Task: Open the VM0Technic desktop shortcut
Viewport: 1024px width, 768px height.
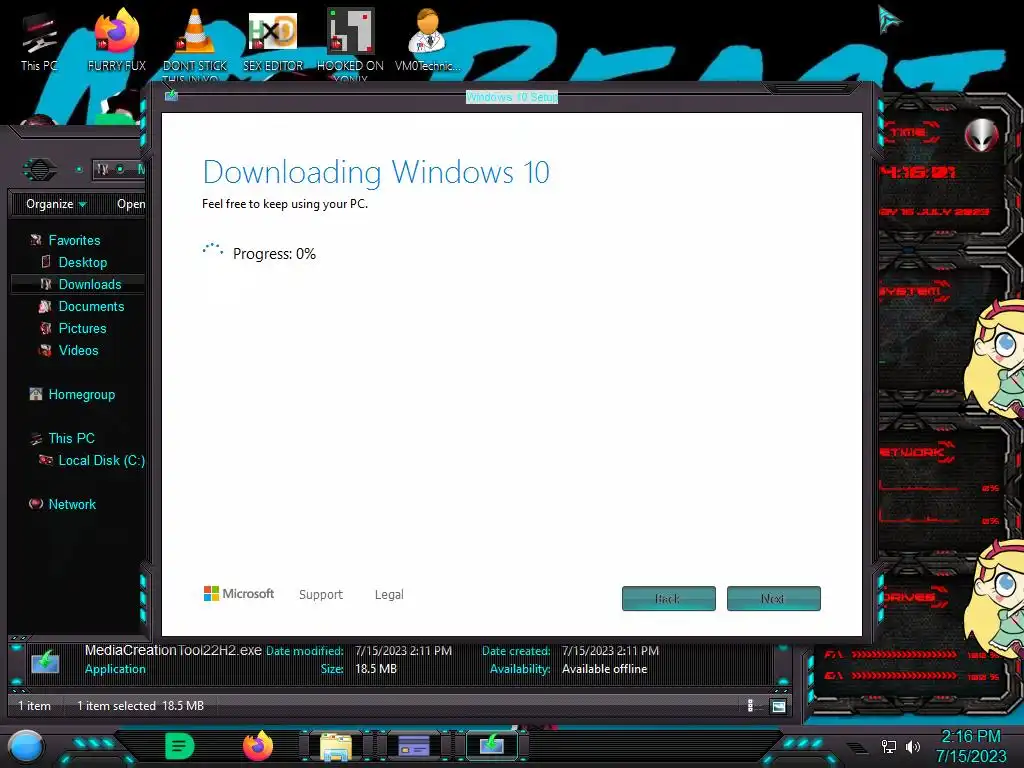Action: pyautogui.click(x=427, y=40)
